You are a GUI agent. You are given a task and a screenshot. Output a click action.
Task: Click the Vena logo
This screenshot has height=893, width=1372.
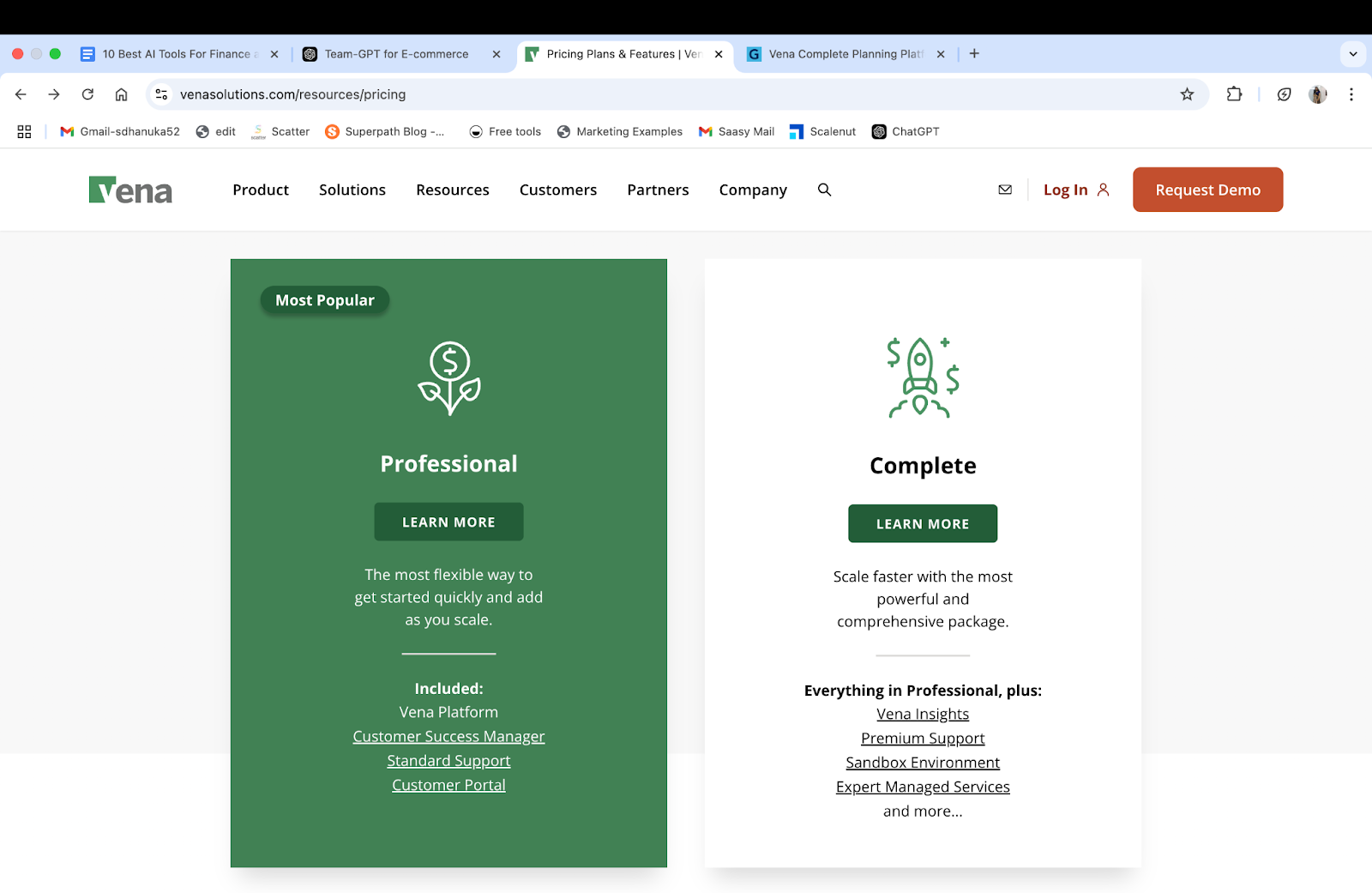[130, 190]
